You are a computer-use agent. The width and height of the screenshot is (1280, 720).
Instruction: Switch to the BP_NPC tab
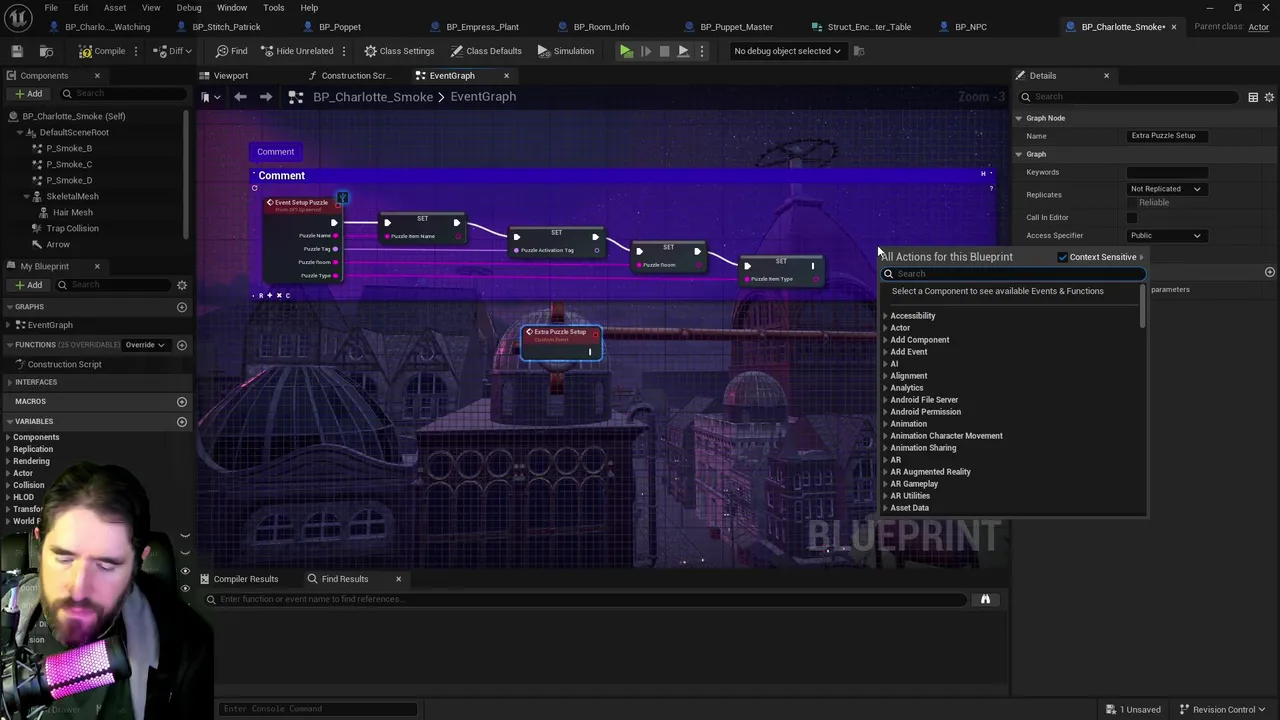(970, 27)
